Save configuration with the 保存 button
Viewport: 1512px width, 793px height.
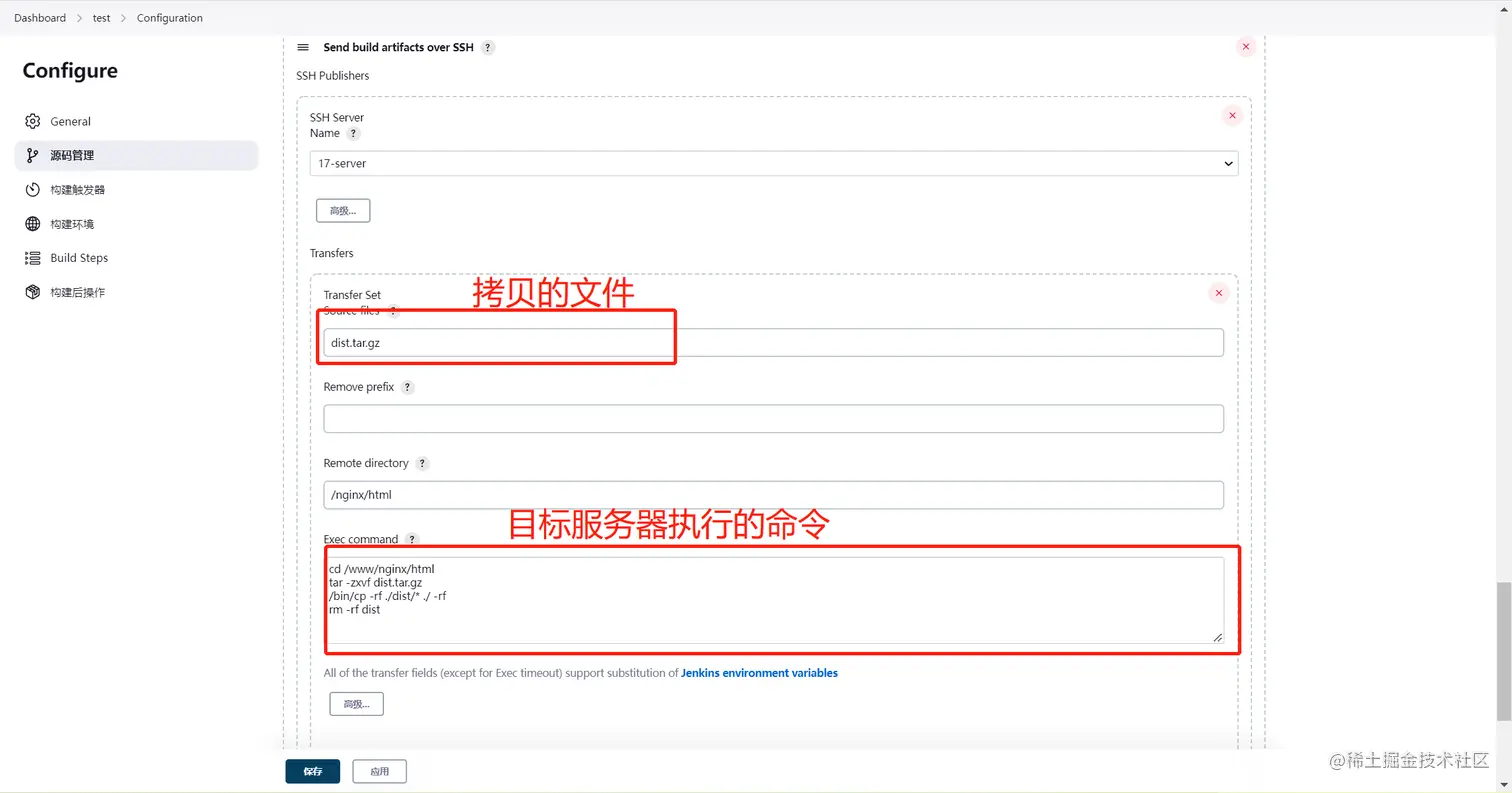pos(313,771)
